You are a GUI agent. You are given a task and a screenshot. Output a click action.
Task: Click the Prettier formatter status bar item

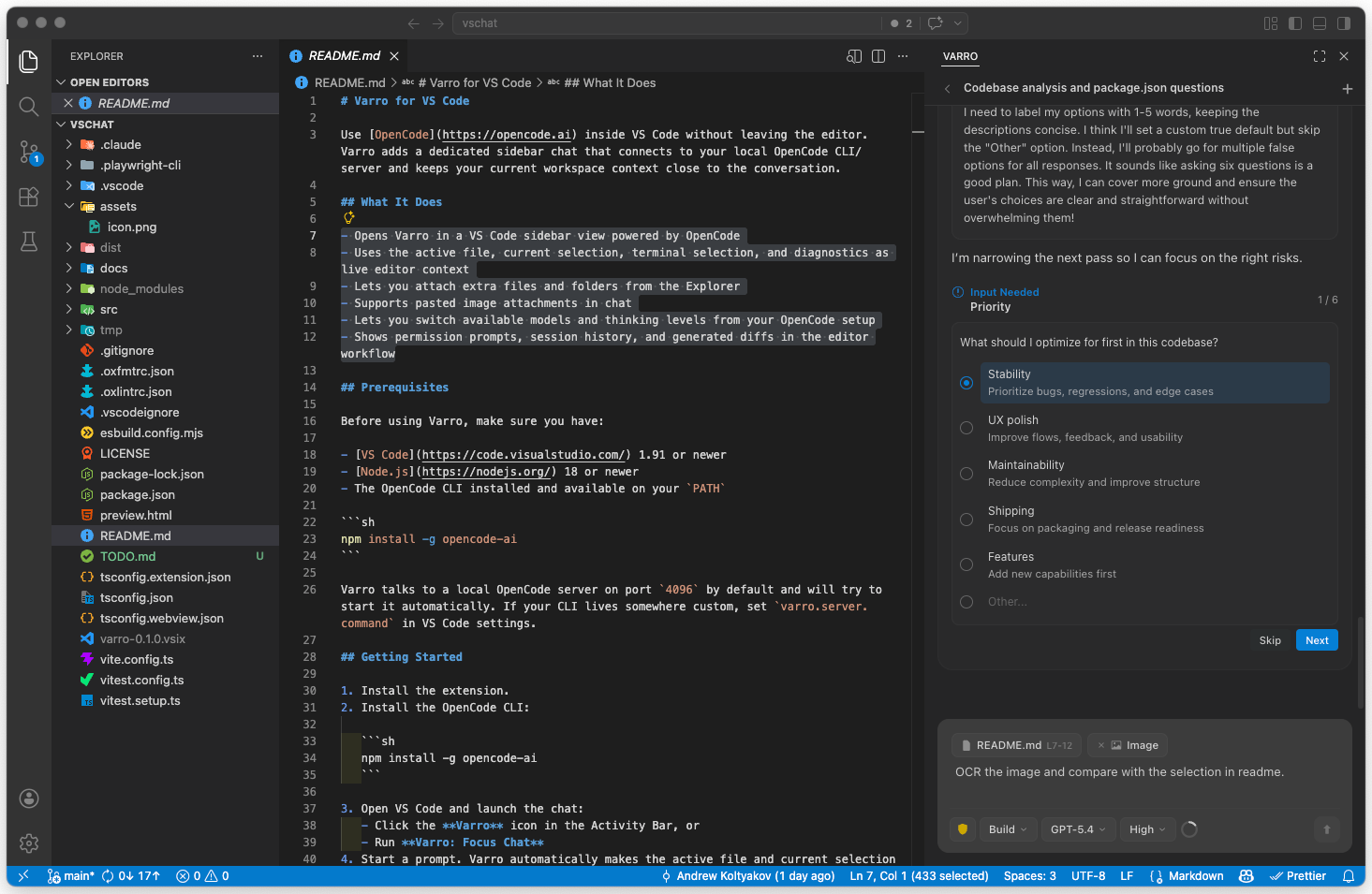[1298, 875]
